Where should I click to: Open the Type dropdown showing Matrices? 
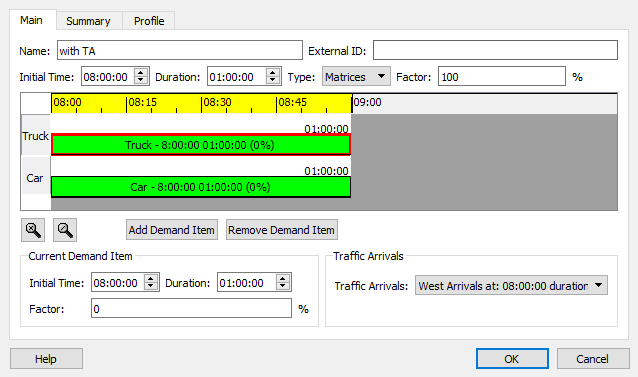pyautogui.click(x=356, y=76)
